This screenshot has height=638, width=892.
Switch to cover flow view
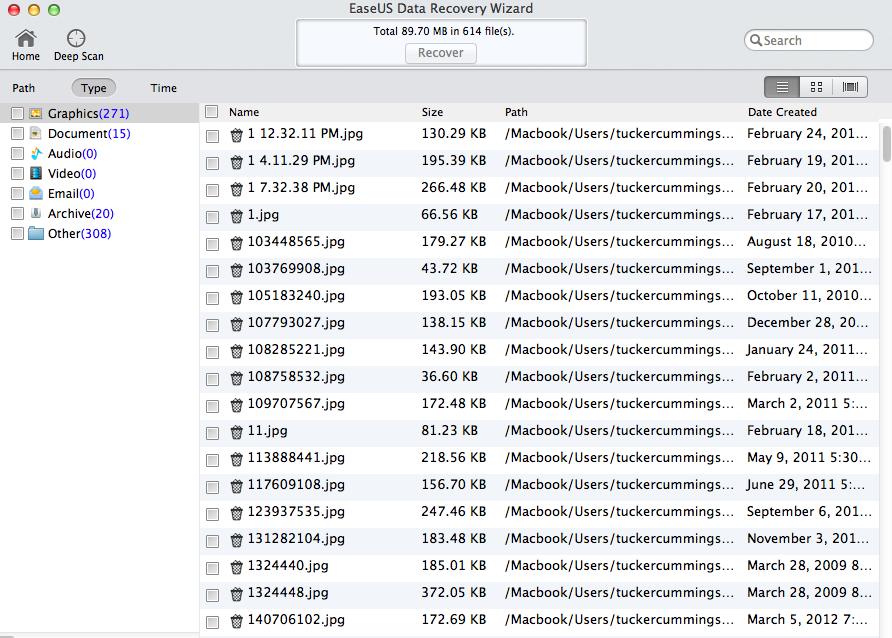[x=850, y=87]
